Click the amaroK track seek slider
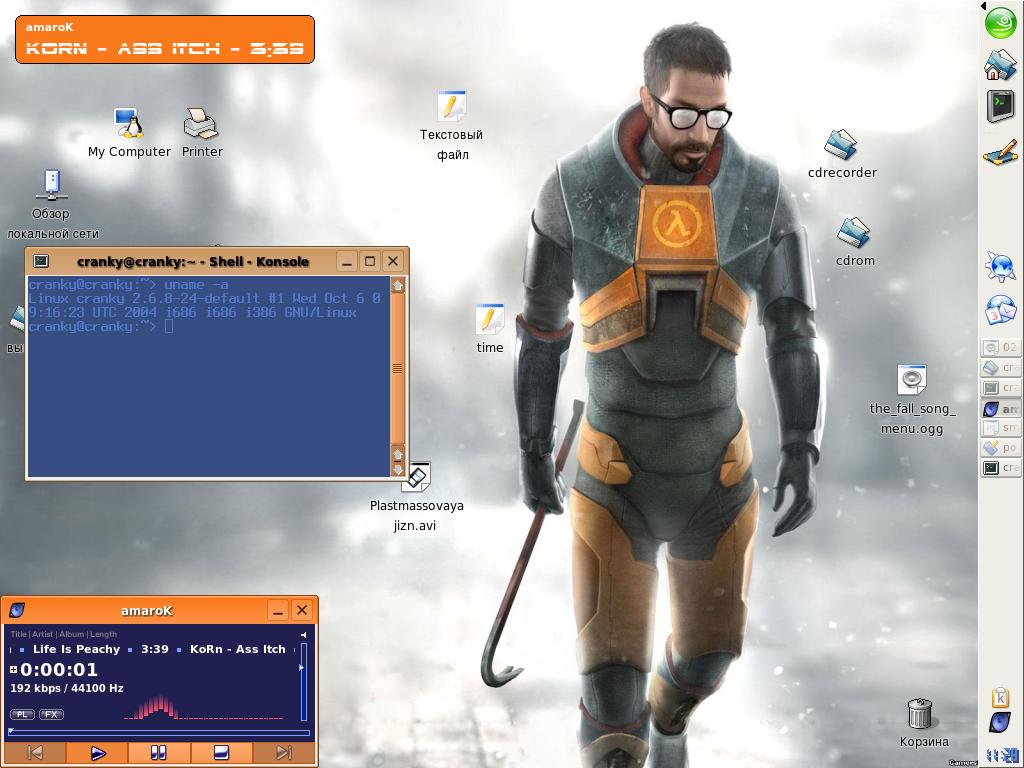 [x=159, y=733]
